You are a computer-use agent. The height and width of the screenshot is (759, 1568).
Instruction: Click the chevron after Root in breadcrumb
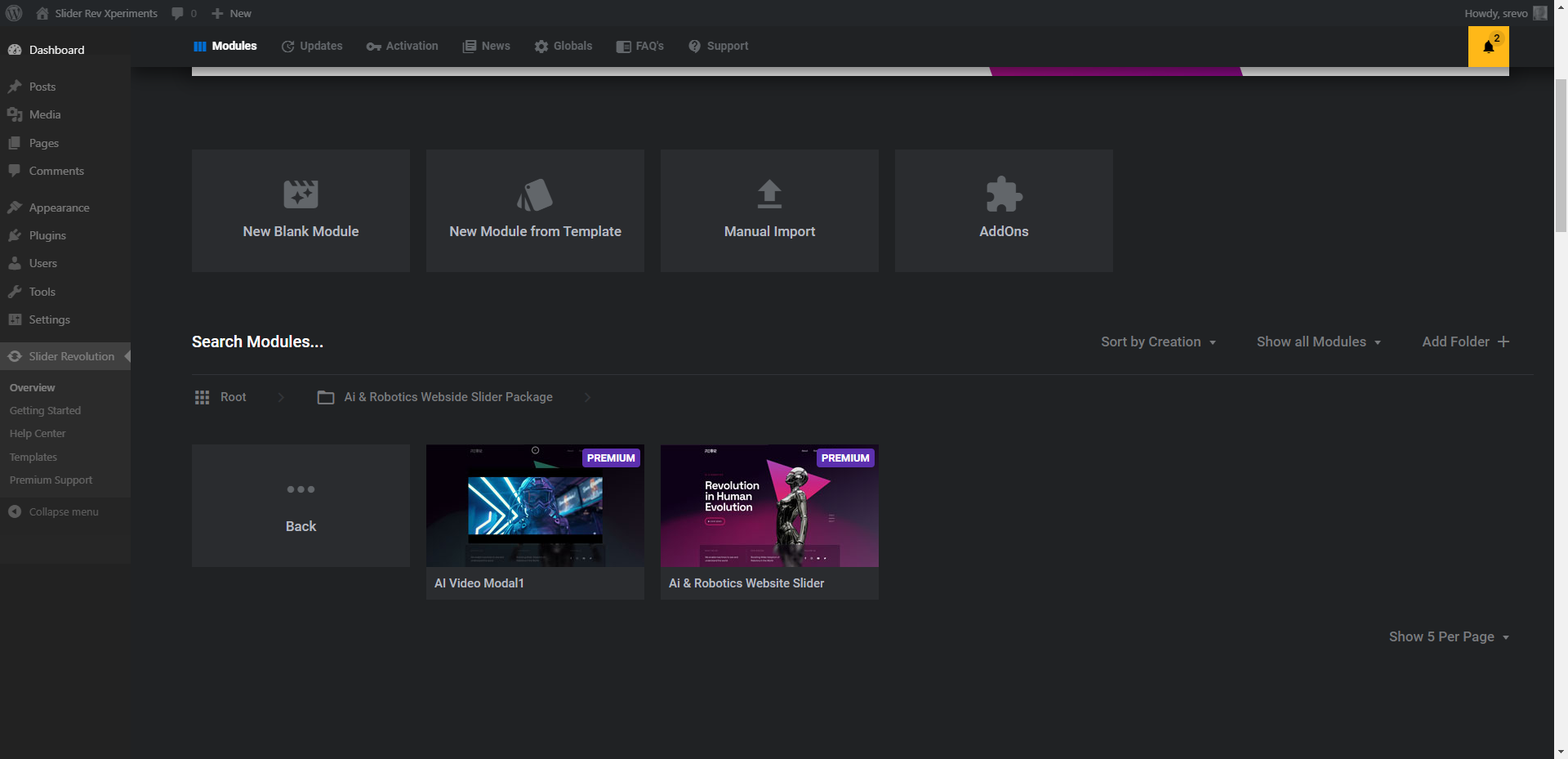(x=281, y=397)
